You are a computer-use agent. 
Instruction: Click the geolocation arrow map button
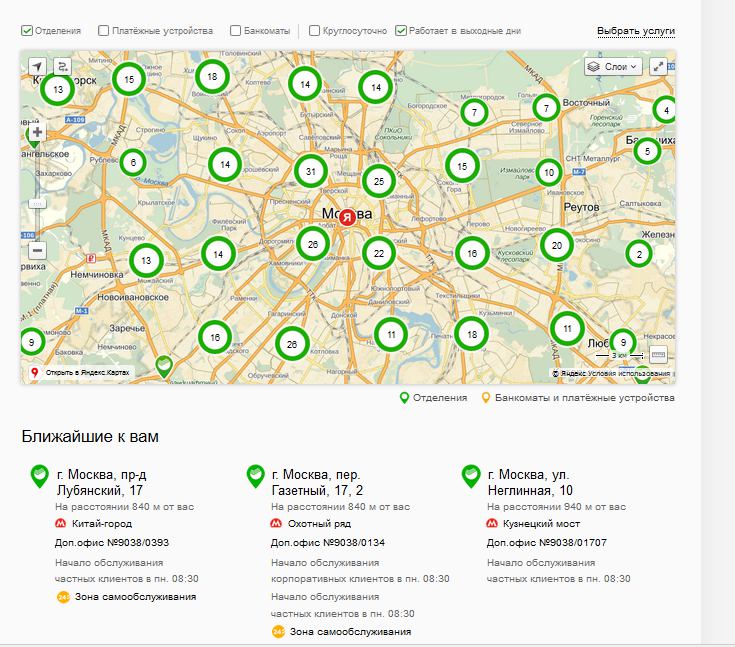coord(37,67)
